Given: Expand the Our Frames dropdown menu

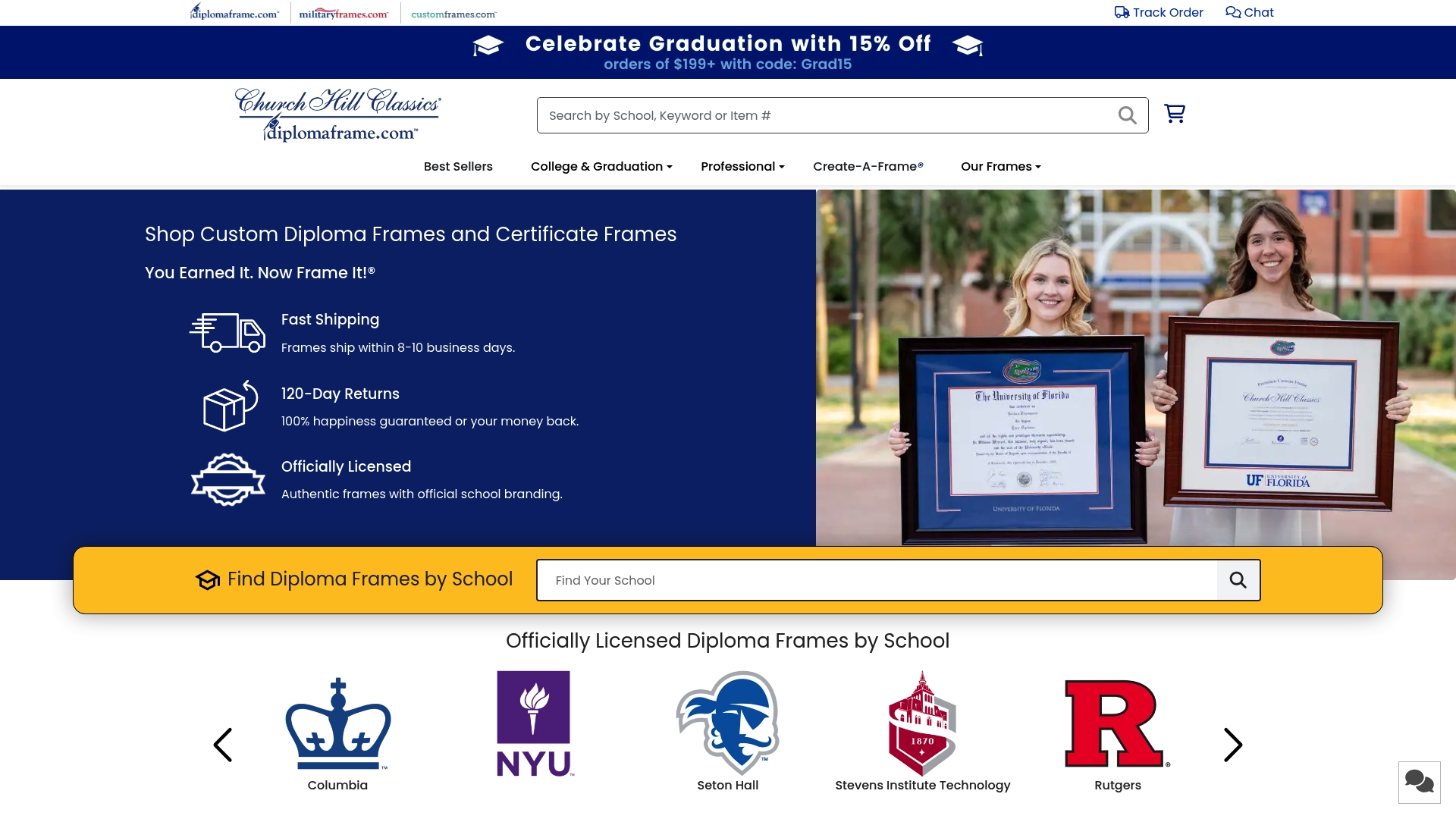Looking at the screenshot, I should click(1001, 167).
